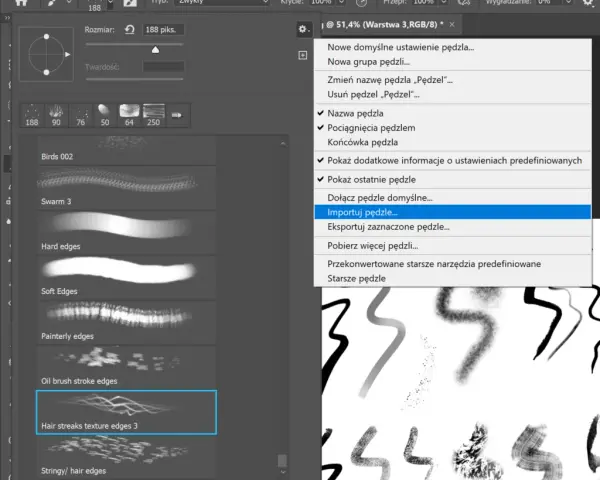Open the Krycie opacity dropdown arrow
600x480 pixels.
pos(342,2)
